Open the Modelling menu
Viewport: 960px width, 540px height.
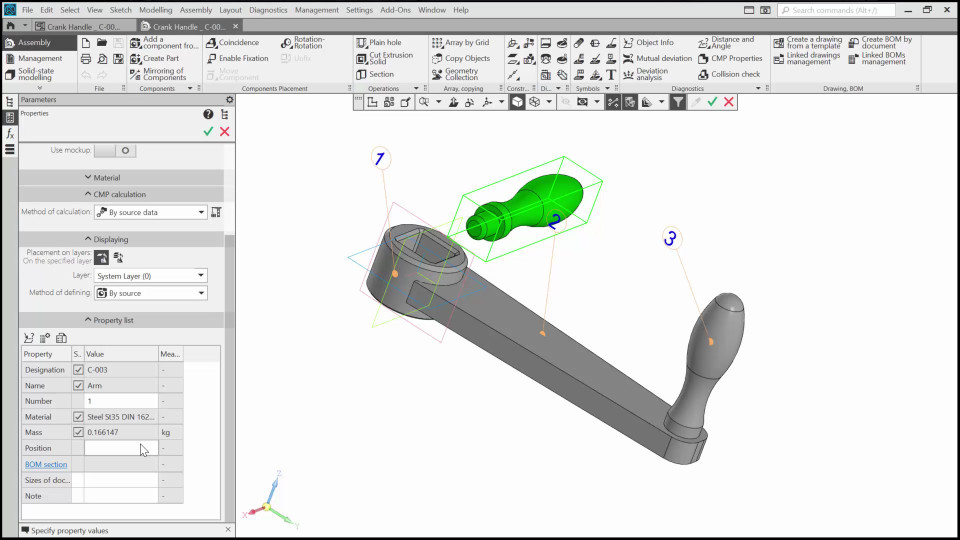click(155, 10)
